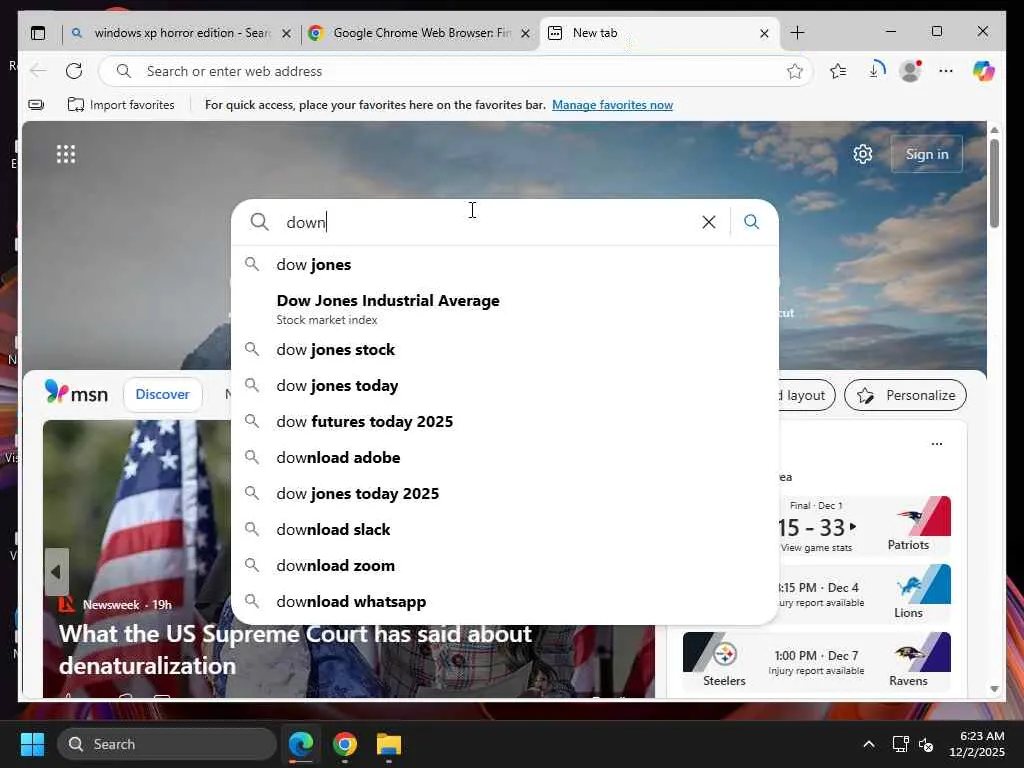1024x768 pixels.
Task: Click Import favorites button
Action: pyautogui.click(x=121, y=104)
